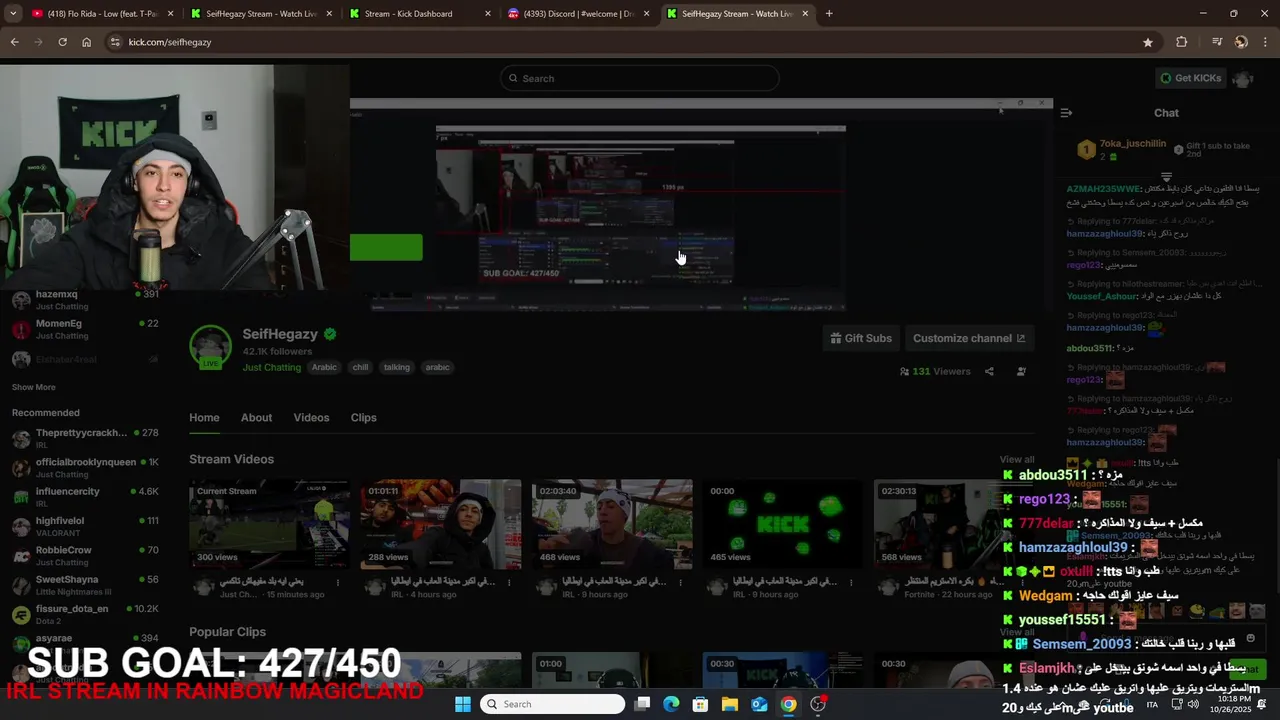This screenshot has height=720, width=1280.
Task: Click the Gift Subs button
Action: (x=861, y=338)
